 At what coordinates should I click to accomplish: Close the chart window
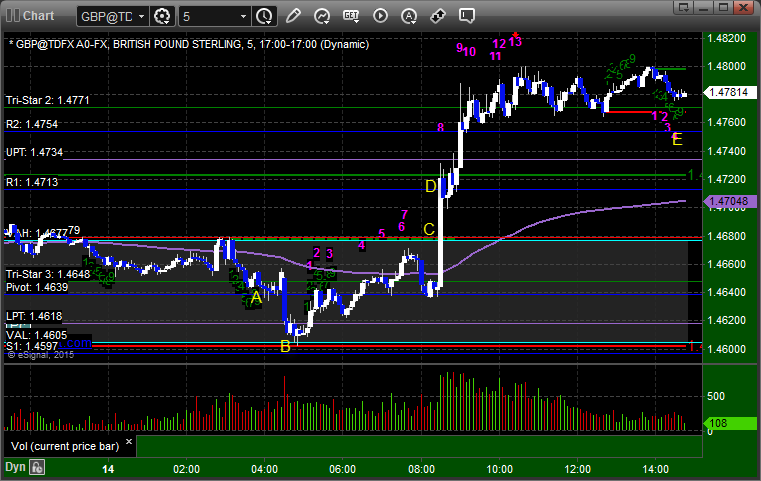(744, 7)
